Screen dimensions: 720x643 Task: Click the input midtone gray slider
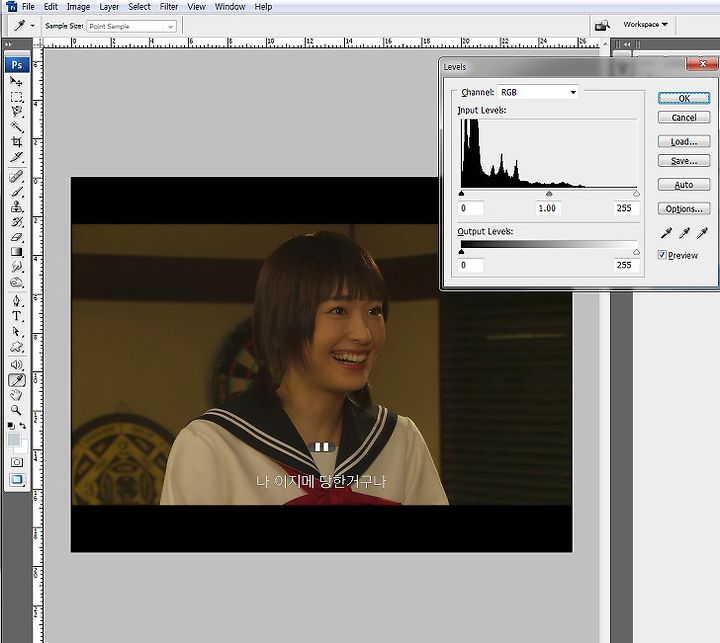[549, 194]
